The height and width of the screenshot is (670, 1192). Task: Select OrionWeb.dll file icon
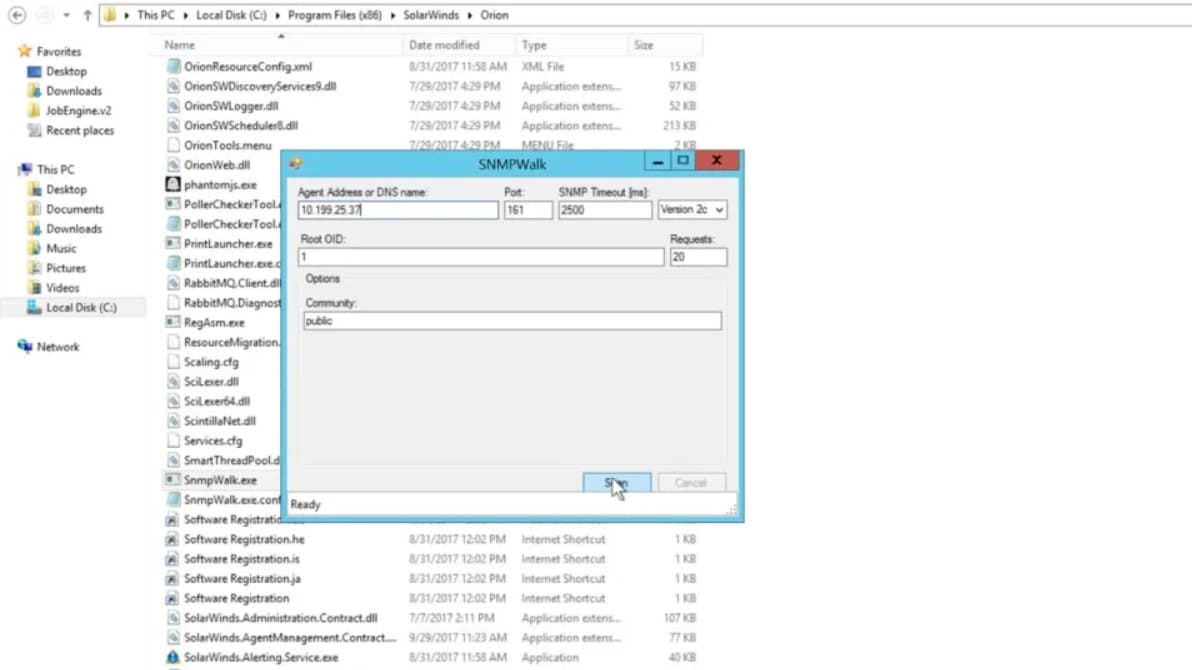pyautogui.click(x=173, y=165)
